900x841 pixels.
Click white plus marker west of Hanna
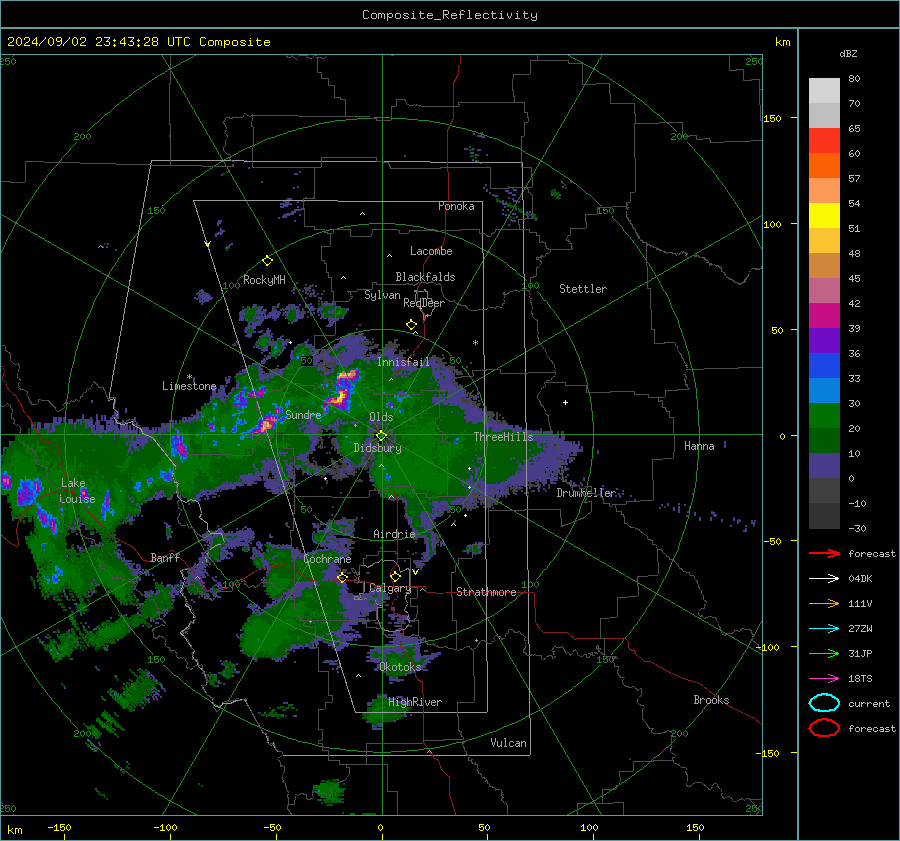tap(565, 402)
